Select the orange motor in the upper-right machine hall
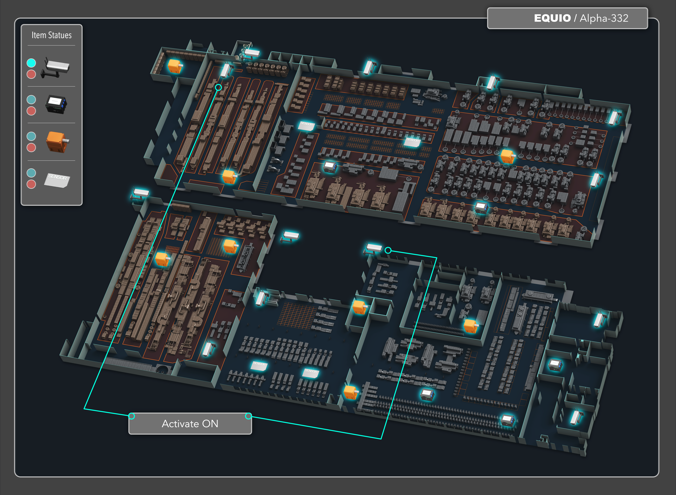Screen dimensions: 676x495 507,156
